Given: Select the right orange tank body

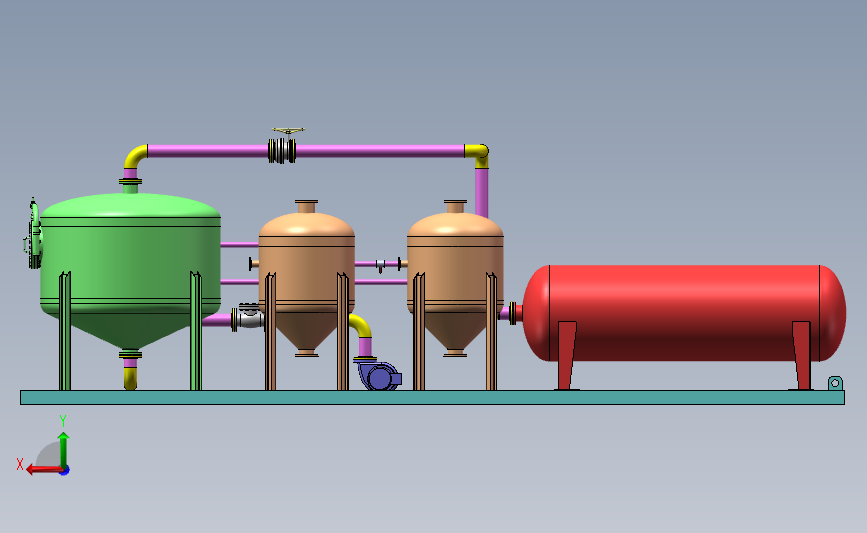Looking at the screenshot, I should (x=455, y=276).
